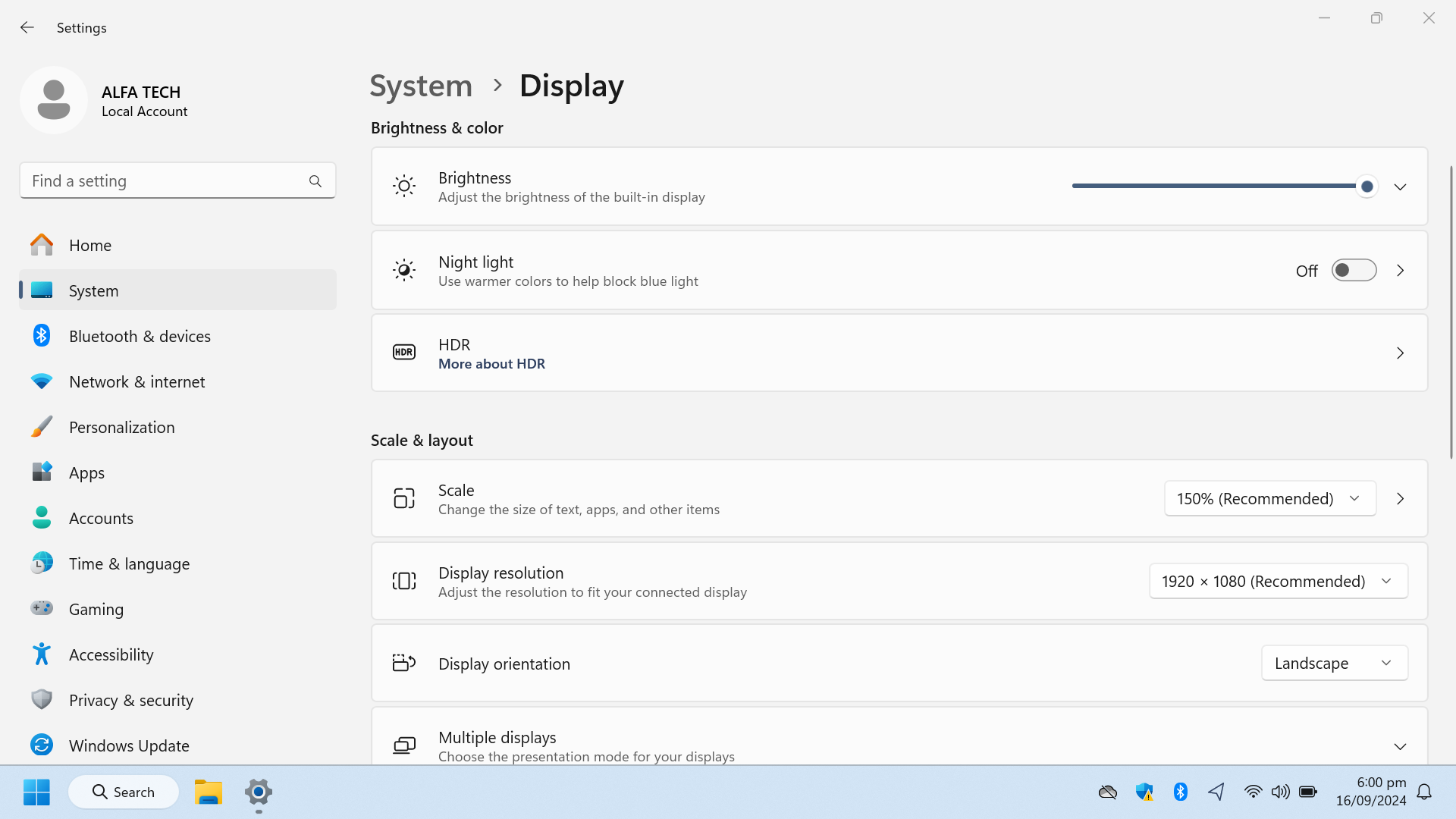Screen dimensions: 1456x819
Task: Open Gaming settings
Action: pyautogui.click(x=177, y=609)
